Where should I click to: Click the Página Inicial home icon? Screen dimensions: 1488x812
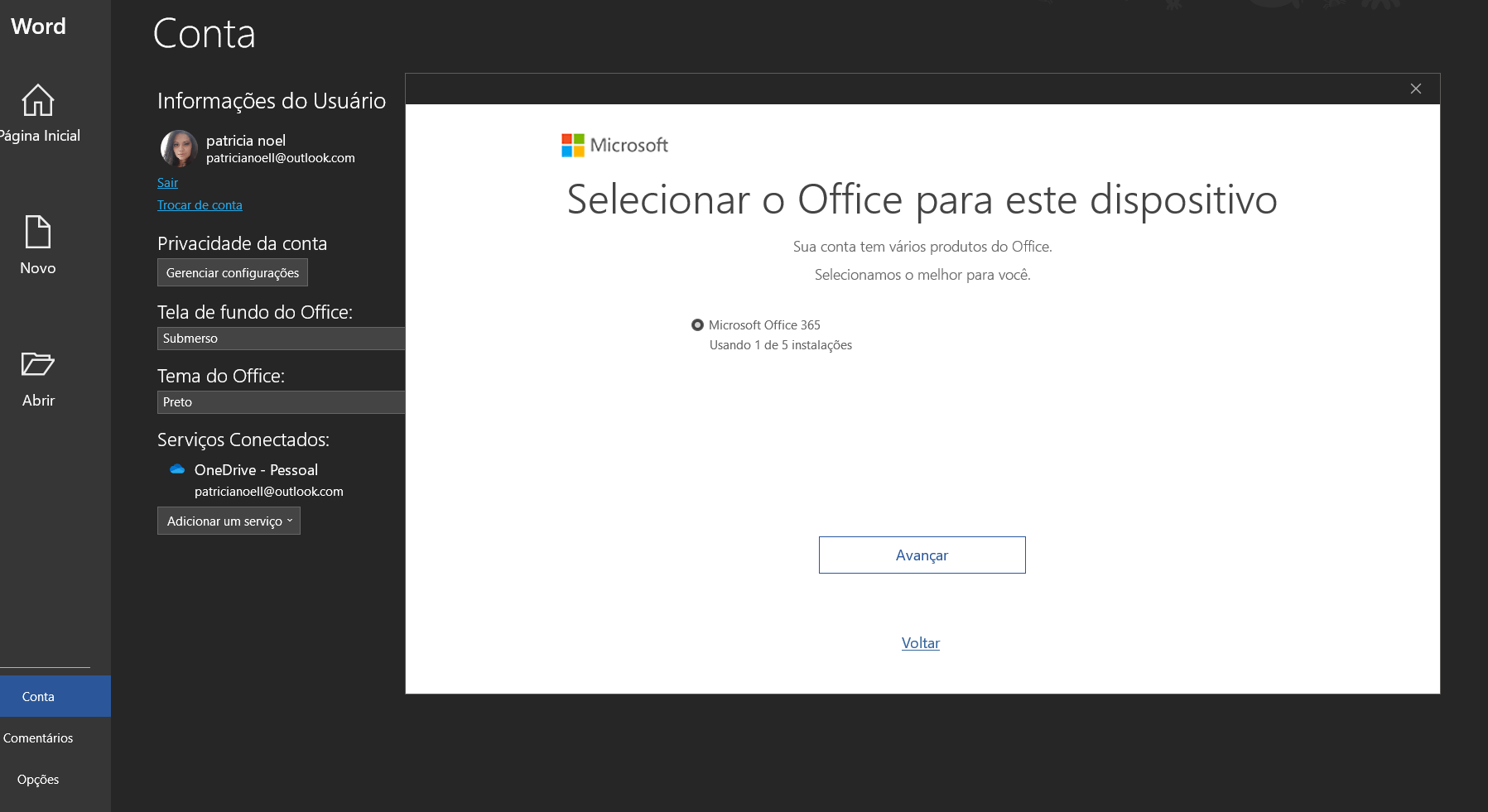click(x=38, y=100)
